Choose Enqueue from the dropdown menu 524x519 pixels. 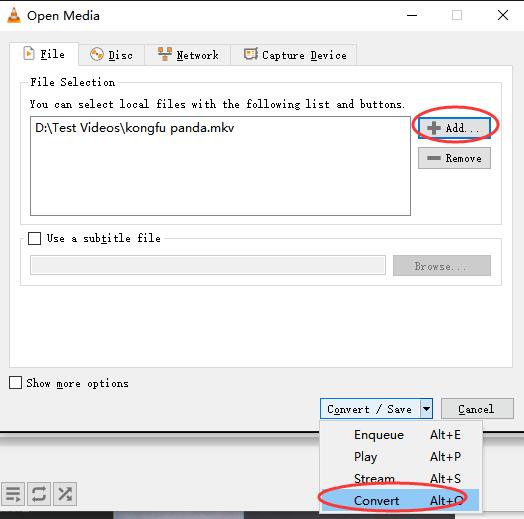click(x=401, y=435)
